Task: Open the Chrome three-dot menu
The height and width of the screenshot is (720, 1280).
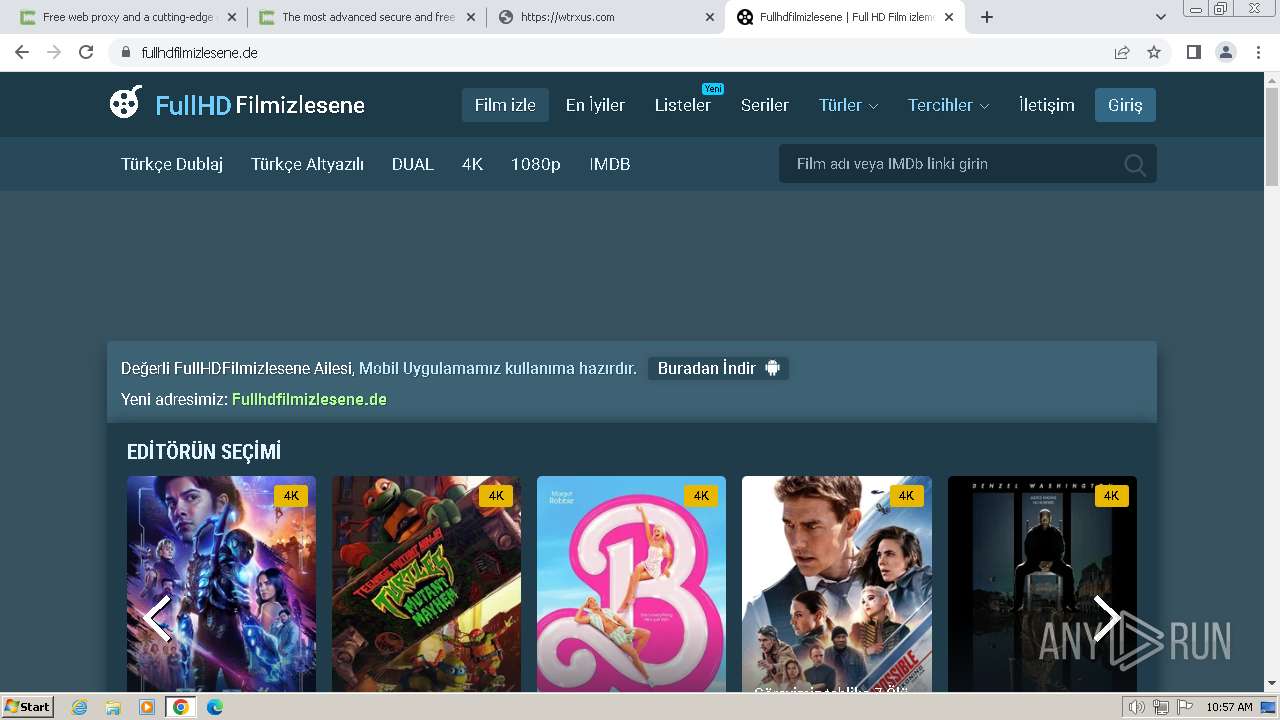Action: point(1258,52)
